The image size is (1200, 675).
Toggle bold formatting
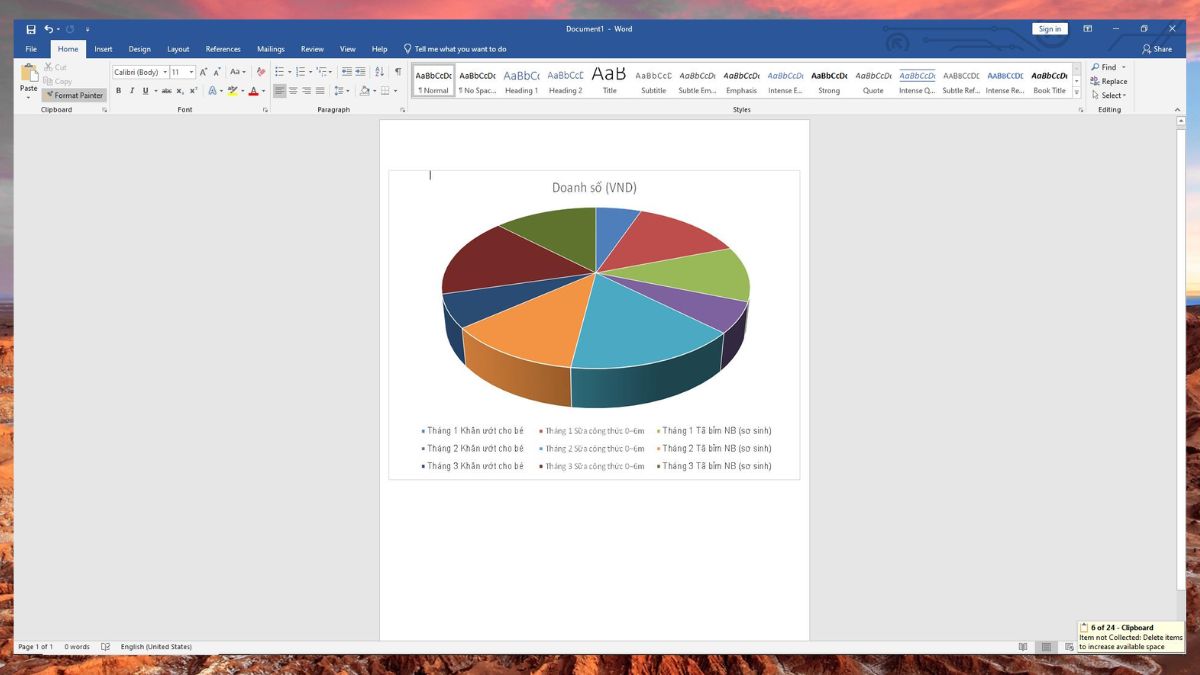pos(118,91)
